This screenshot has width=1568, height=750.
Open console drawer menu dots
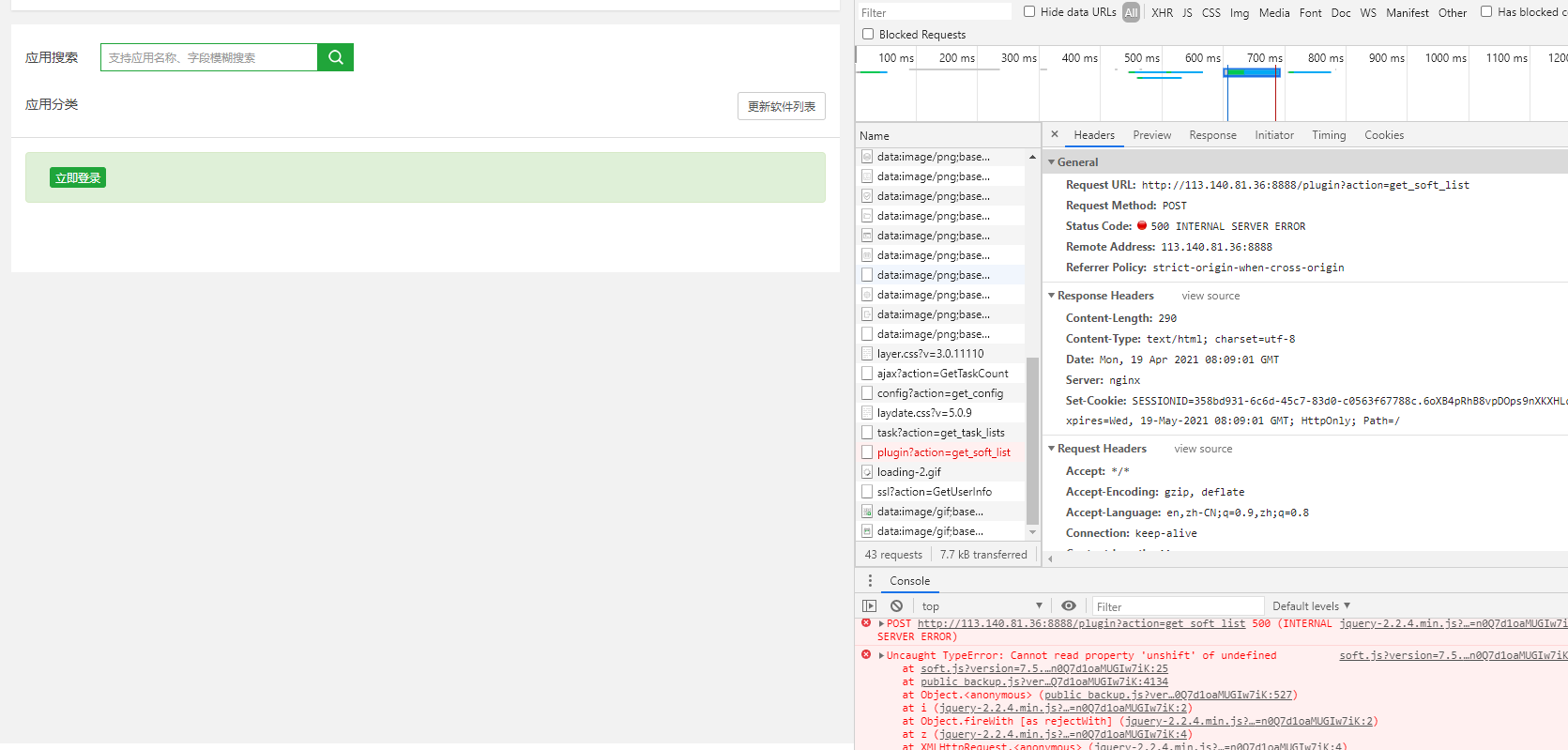pos(870,581)
